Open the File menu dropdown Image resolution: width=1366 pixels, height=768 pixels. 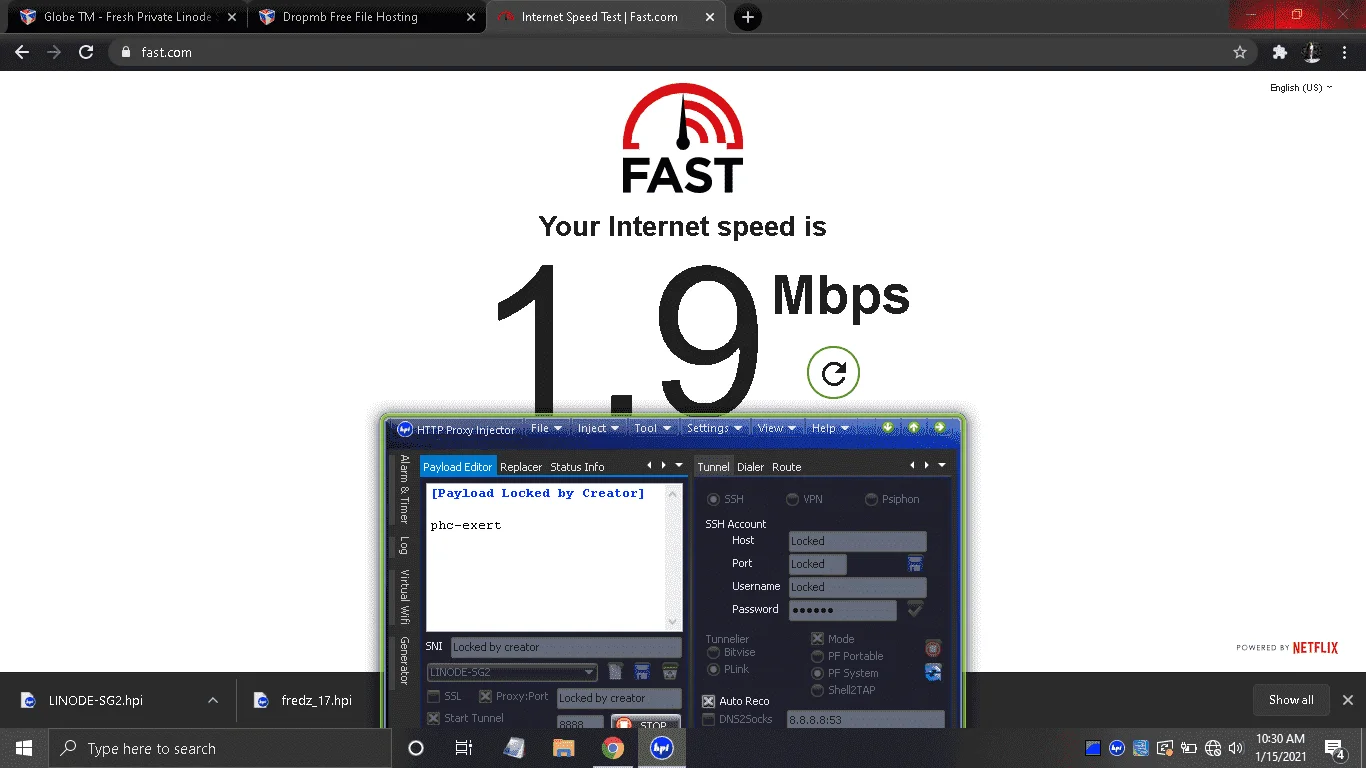click(x=546, y=428)
